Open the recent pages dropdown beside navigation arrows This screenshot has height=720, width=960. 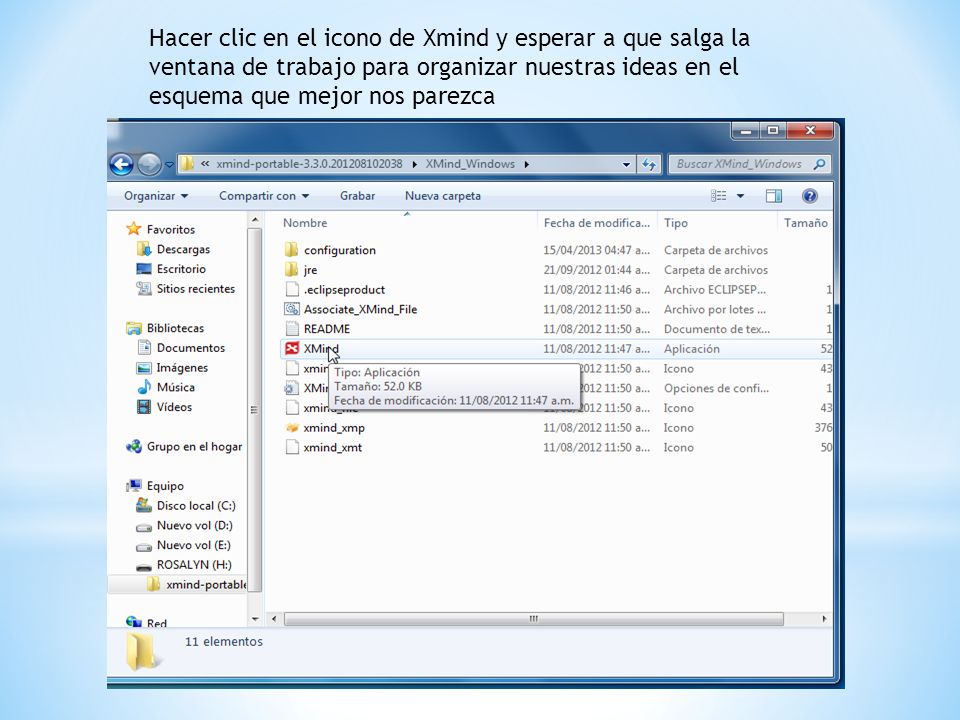pos(169,165)
